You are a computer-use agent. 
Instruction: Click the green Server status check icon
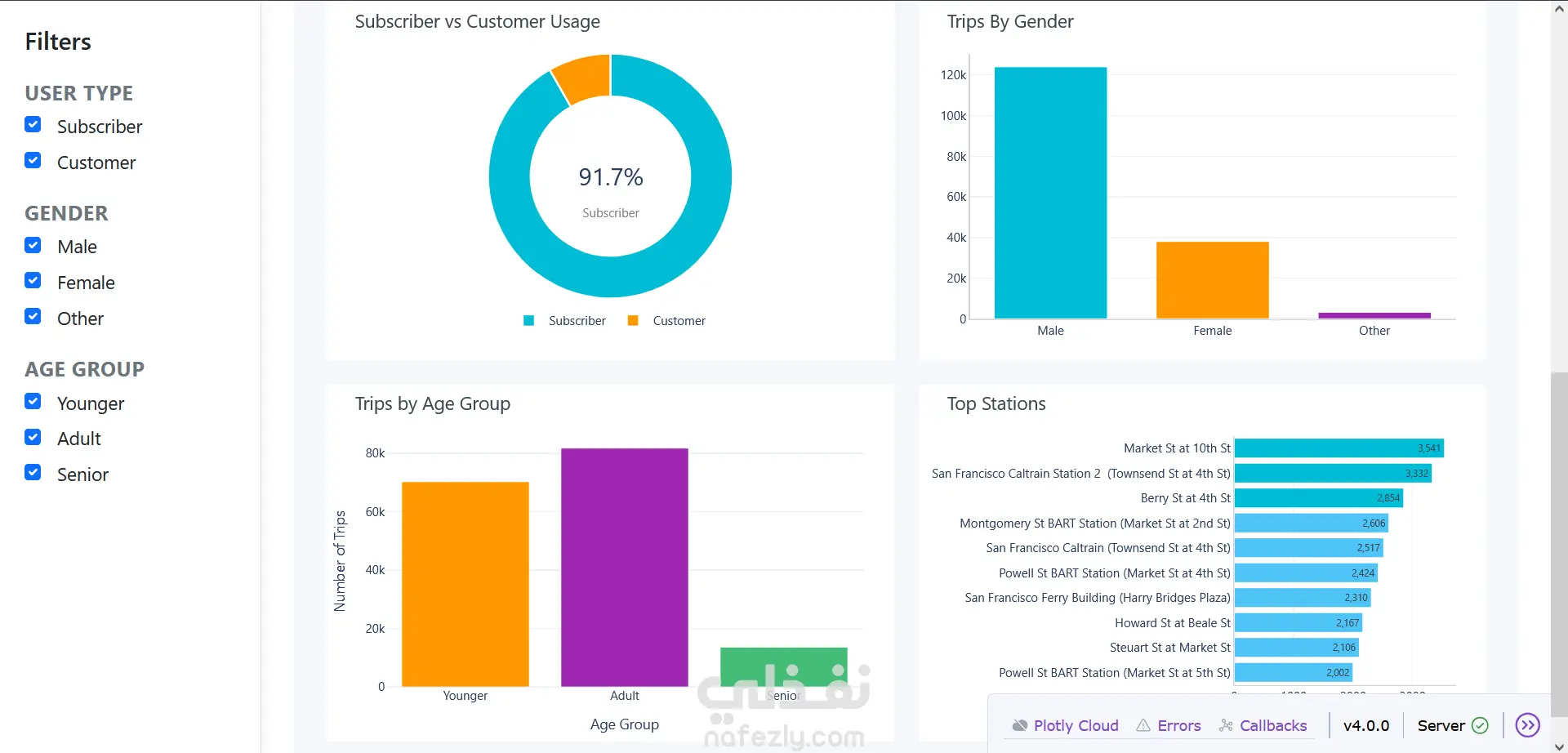coord(1480,725)
